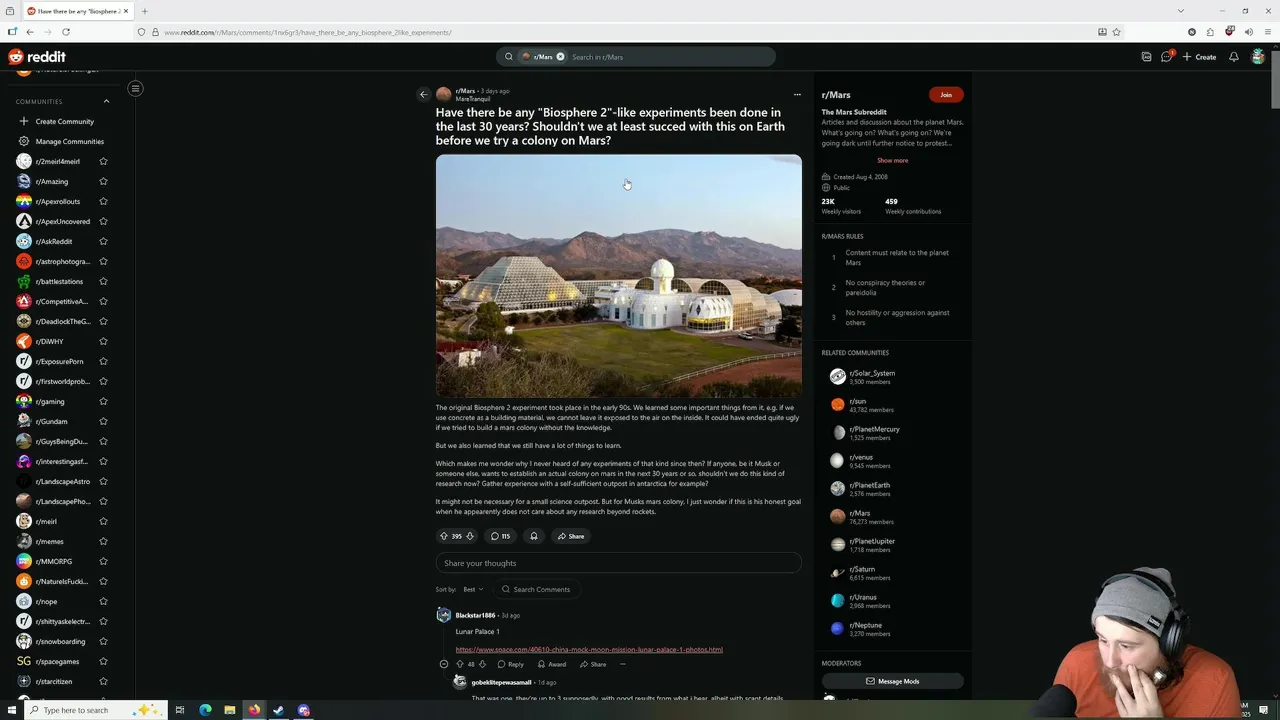Share Blackstar1886's comment
This screenshot has width=1280, height=720.
(593, 664)
